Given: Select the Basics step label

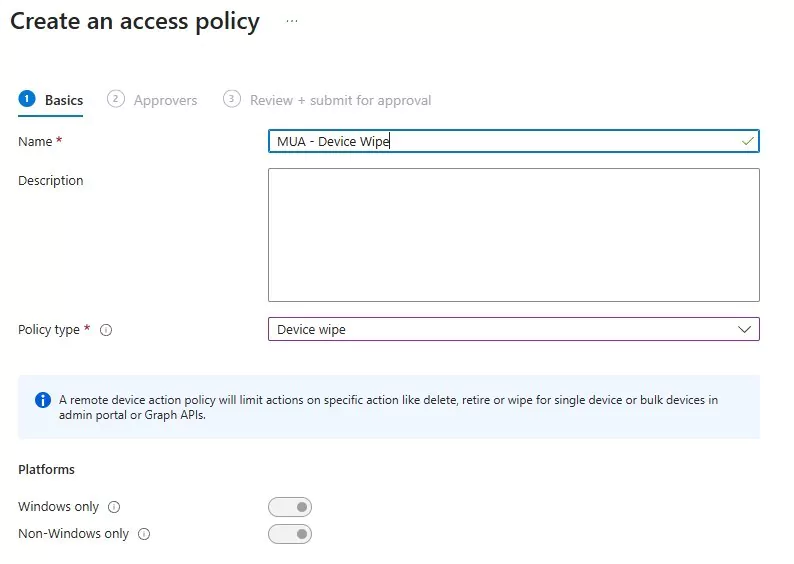Looking at the screenshot, I should click(64, 100).
